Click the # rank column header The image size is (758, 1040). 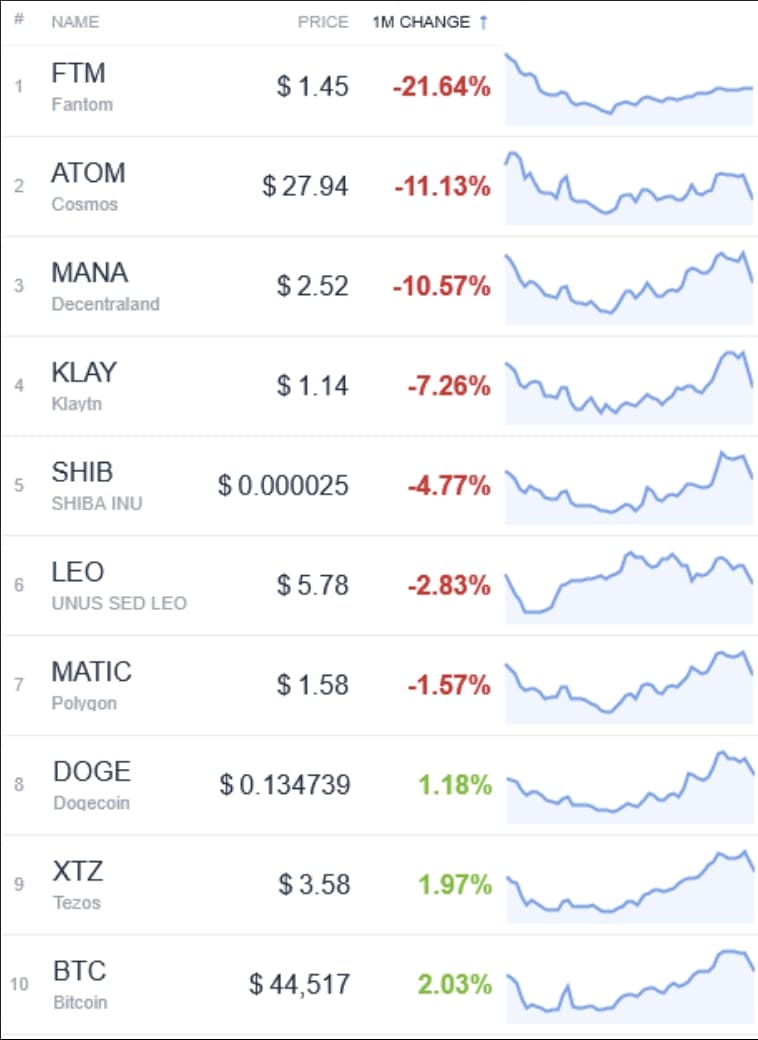(19, 19)
